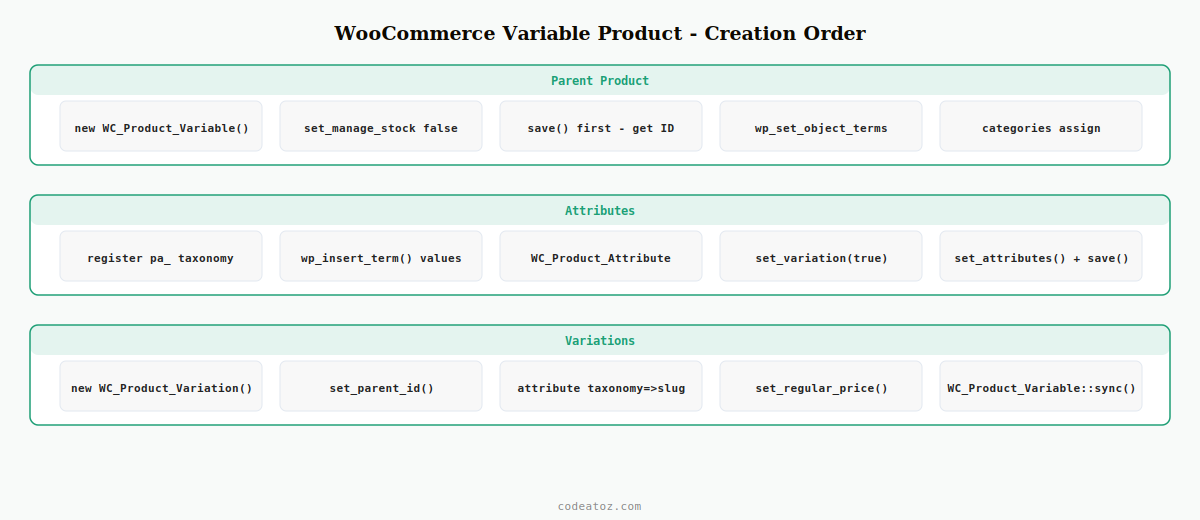Click the 'Variations' section header
The width and height of the screenshot is (1200, 520).
pyautogui.click(x=600, y=341)
